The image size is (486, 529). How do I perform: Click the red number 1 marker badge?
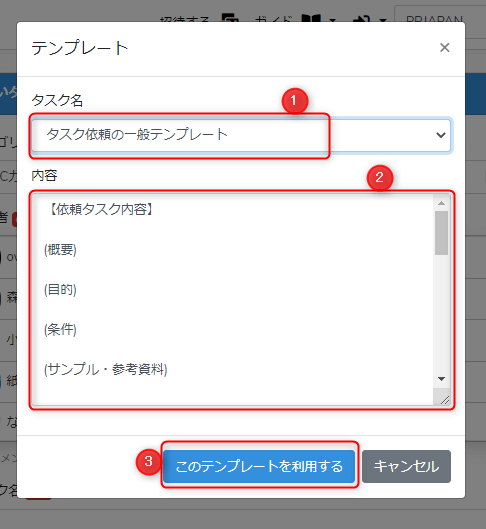(295, 101)
